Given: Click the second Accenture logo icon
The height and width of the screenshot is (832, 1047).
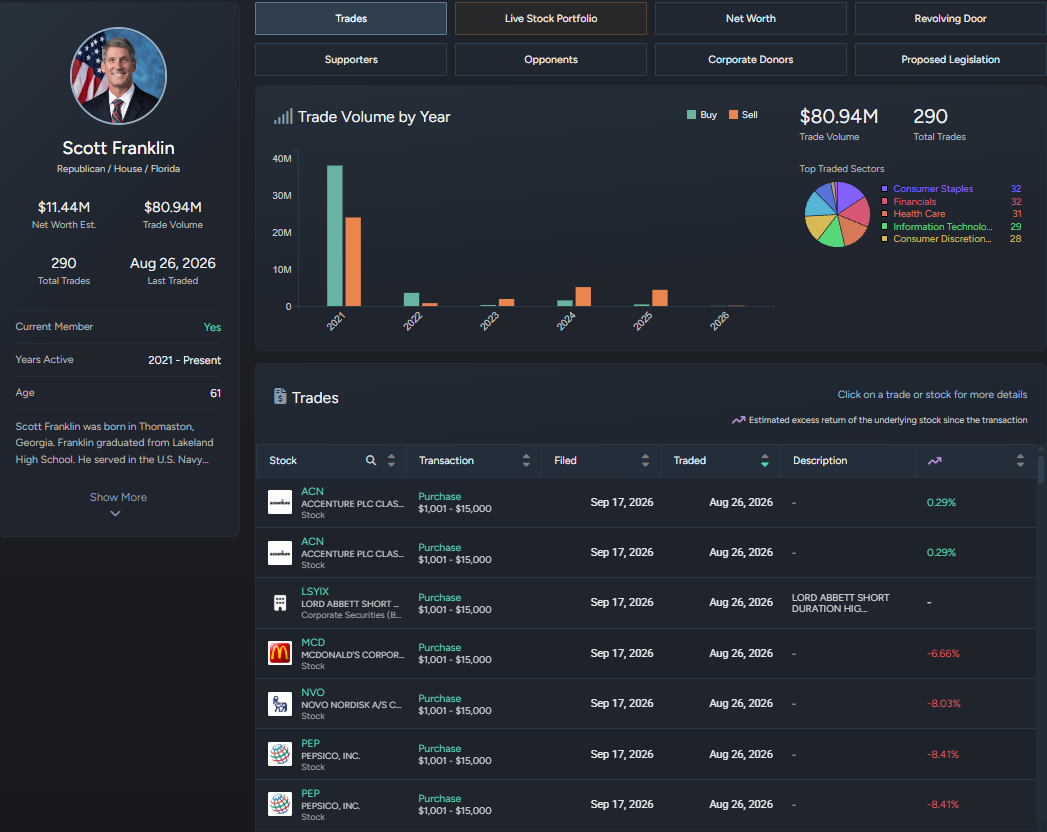Looking at the screenshot, I should click(x=280, y=553).
